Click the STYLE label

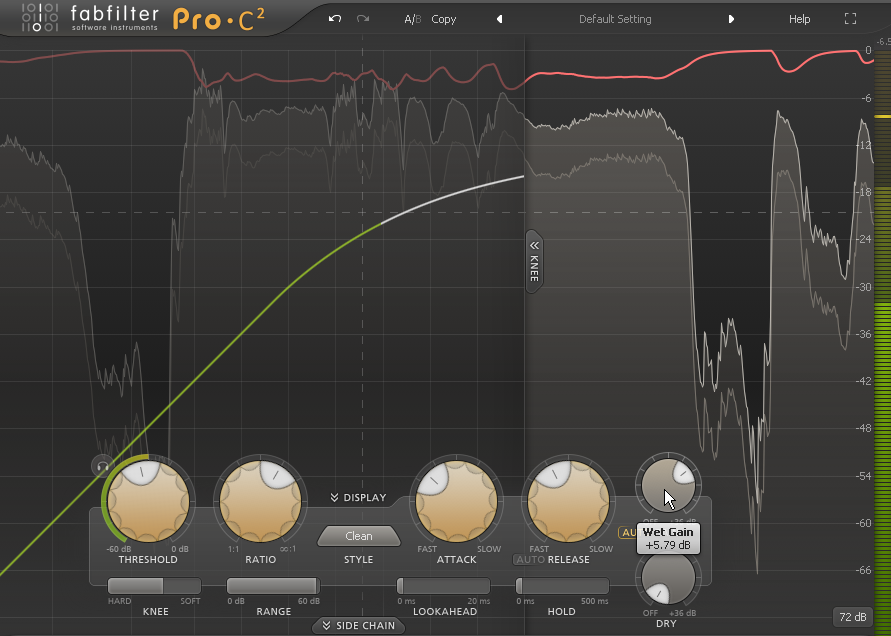pyautogui.click(x=359, y=560)
